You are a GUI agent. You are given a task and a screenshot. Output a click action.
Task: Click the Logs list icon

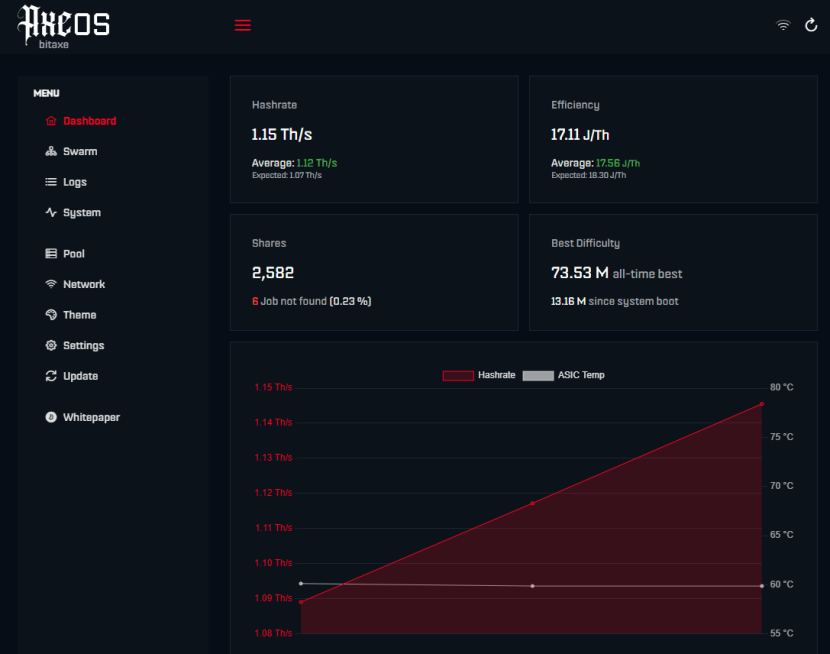[x=51, y=182]
